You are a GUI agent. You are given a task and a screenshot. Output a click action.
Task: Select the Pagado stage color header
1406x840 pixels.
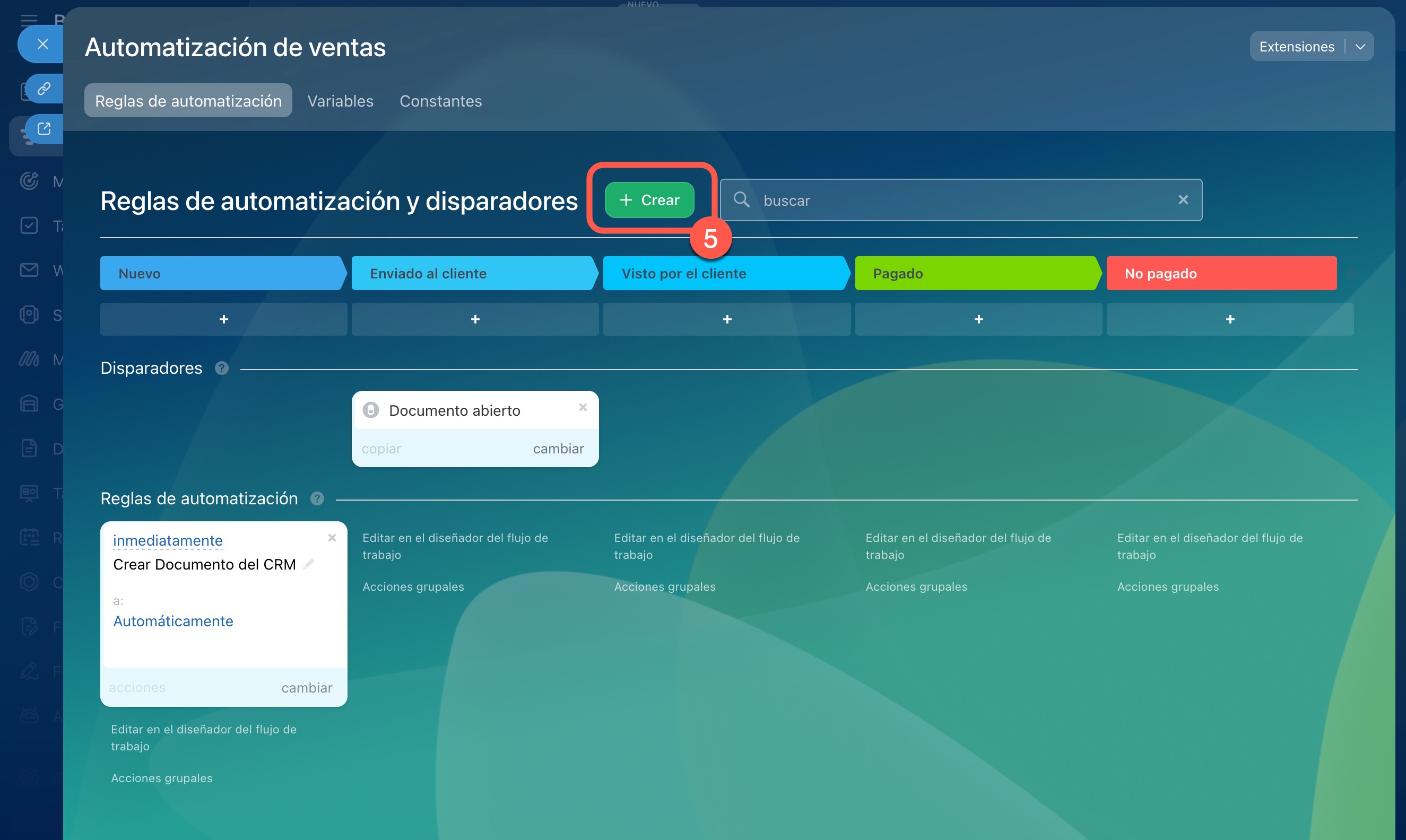[976, 274]
